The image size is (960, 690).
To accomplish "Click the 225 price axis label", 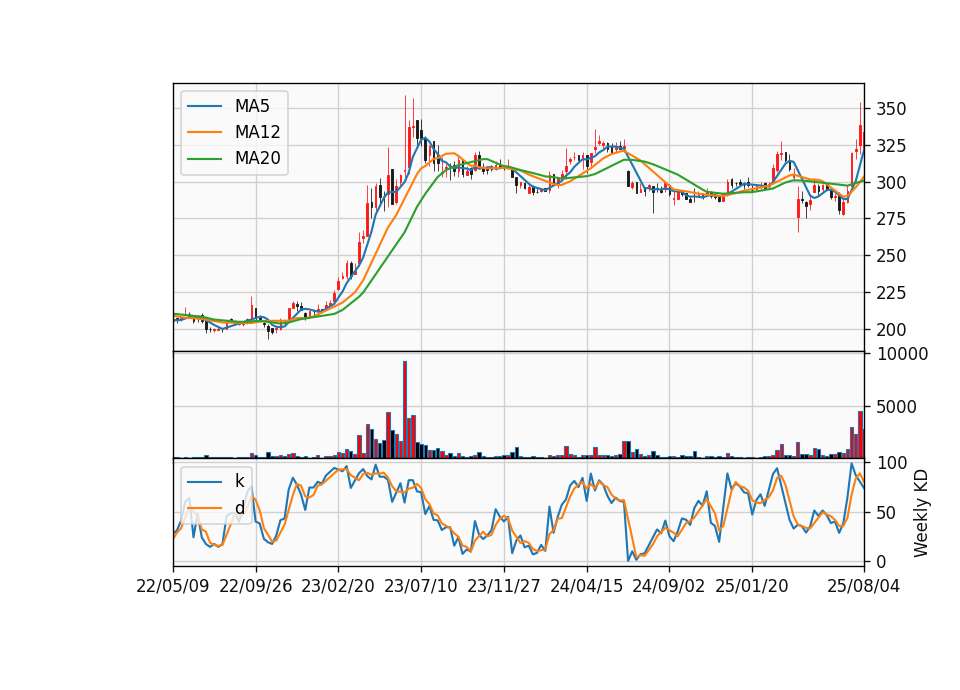I will pyautogui.click(x=891, y=293).
